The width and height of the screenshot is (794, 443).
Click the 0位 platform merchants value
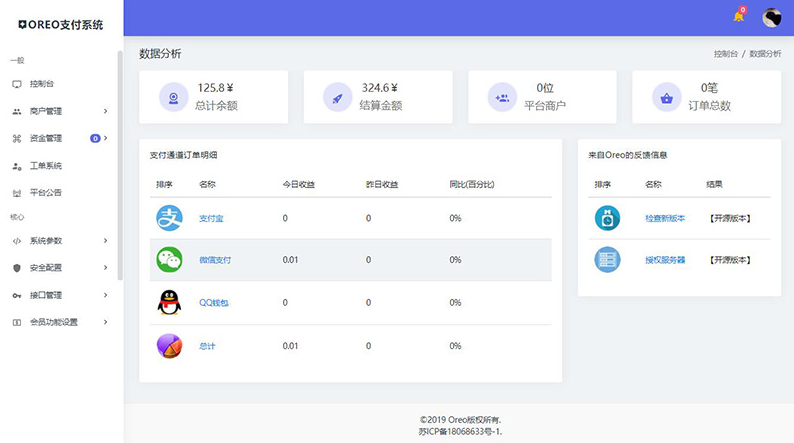[545, 88]
